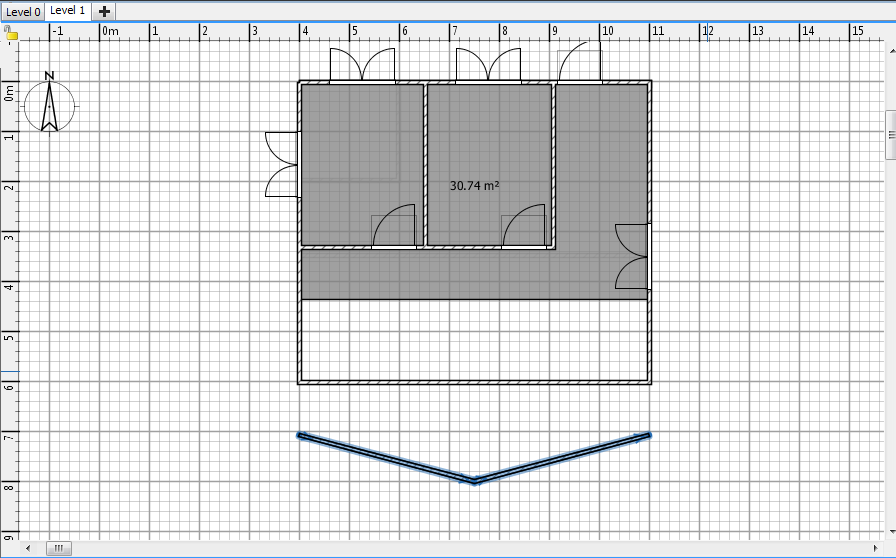
Task: Select the interior door of the left room
Action: pyautogui.click(x=394, y=226)
